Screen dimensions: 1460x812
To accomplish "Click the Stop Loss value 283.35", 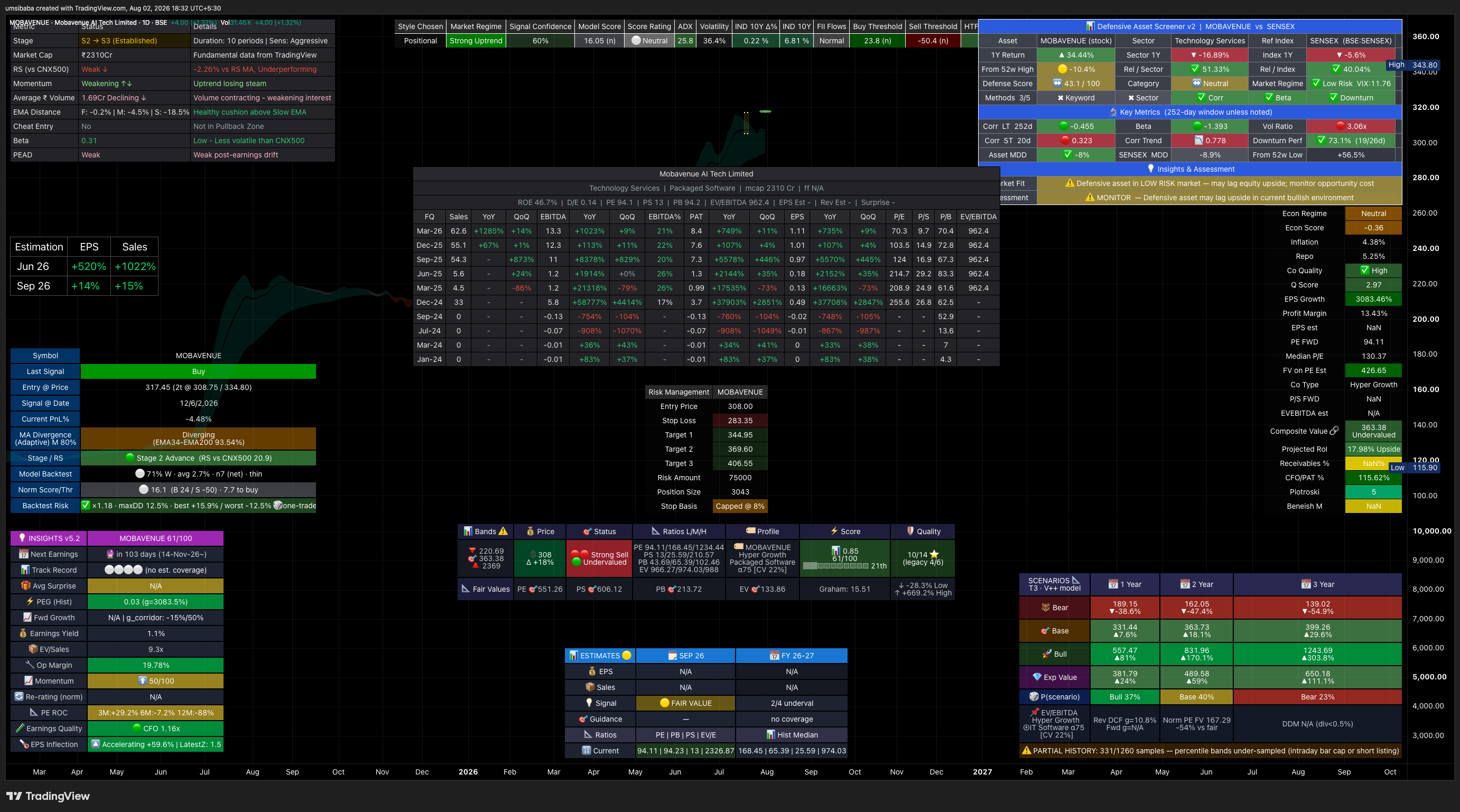I will pos(740,421).
